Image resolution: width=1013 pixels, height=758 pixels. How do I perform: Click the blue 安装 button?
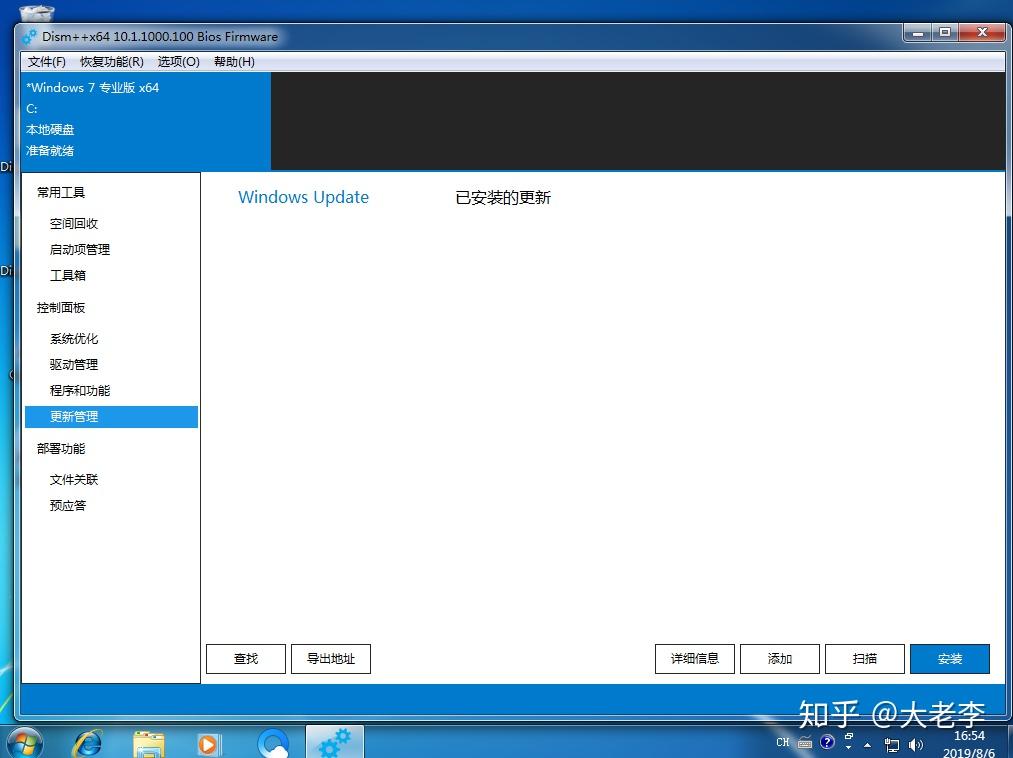click(x=950, y=658)
